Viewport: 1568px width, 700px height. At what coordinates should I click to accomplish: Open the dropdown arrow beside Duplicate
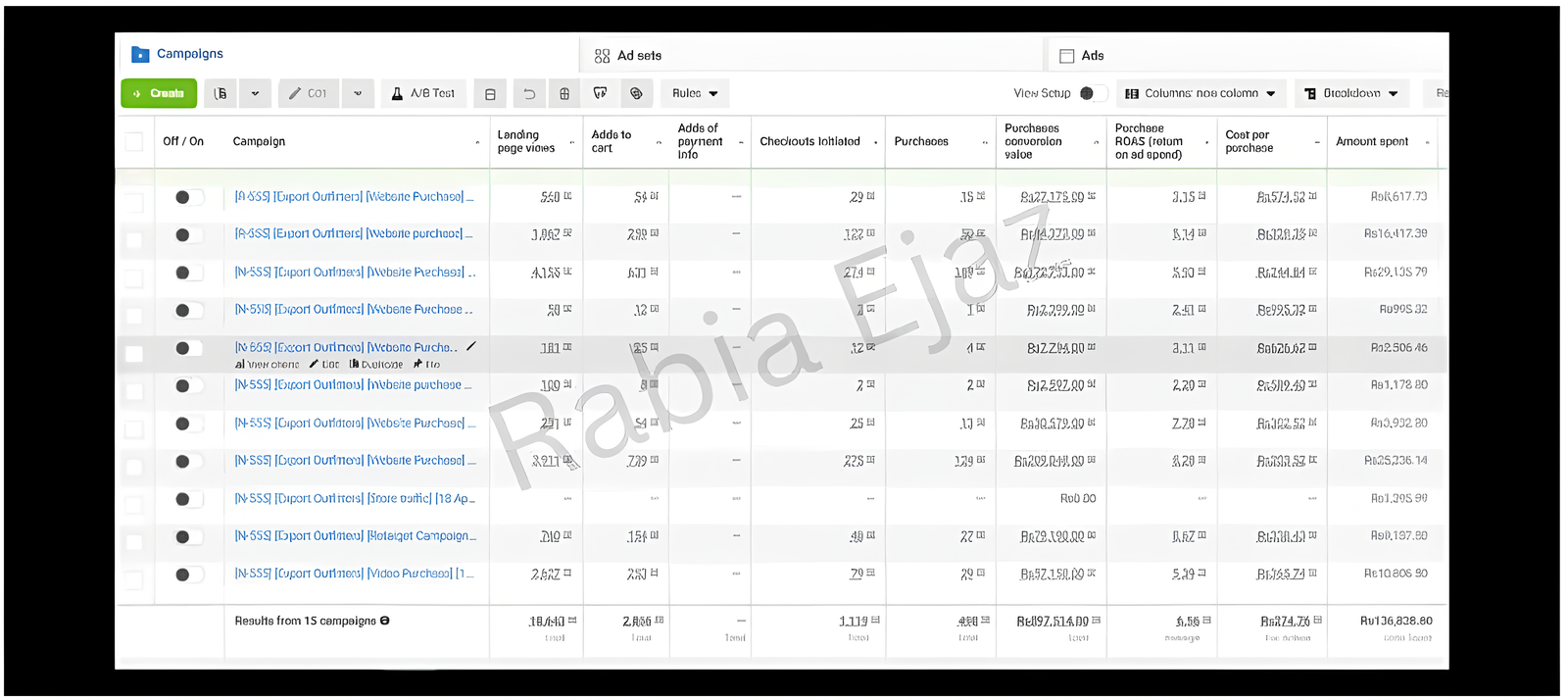(255, 93)
